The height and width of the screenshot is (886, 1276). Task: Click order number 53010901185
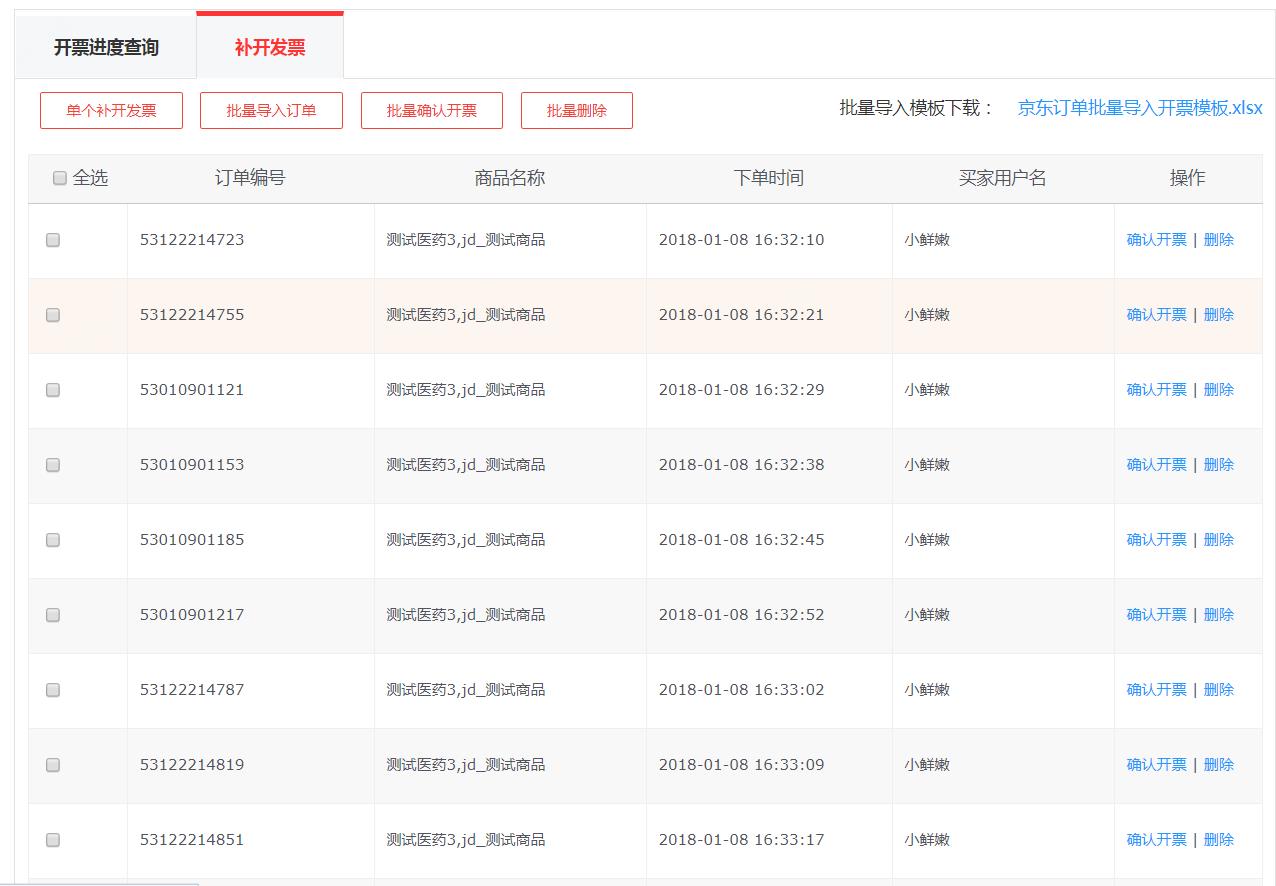point(192,540)
